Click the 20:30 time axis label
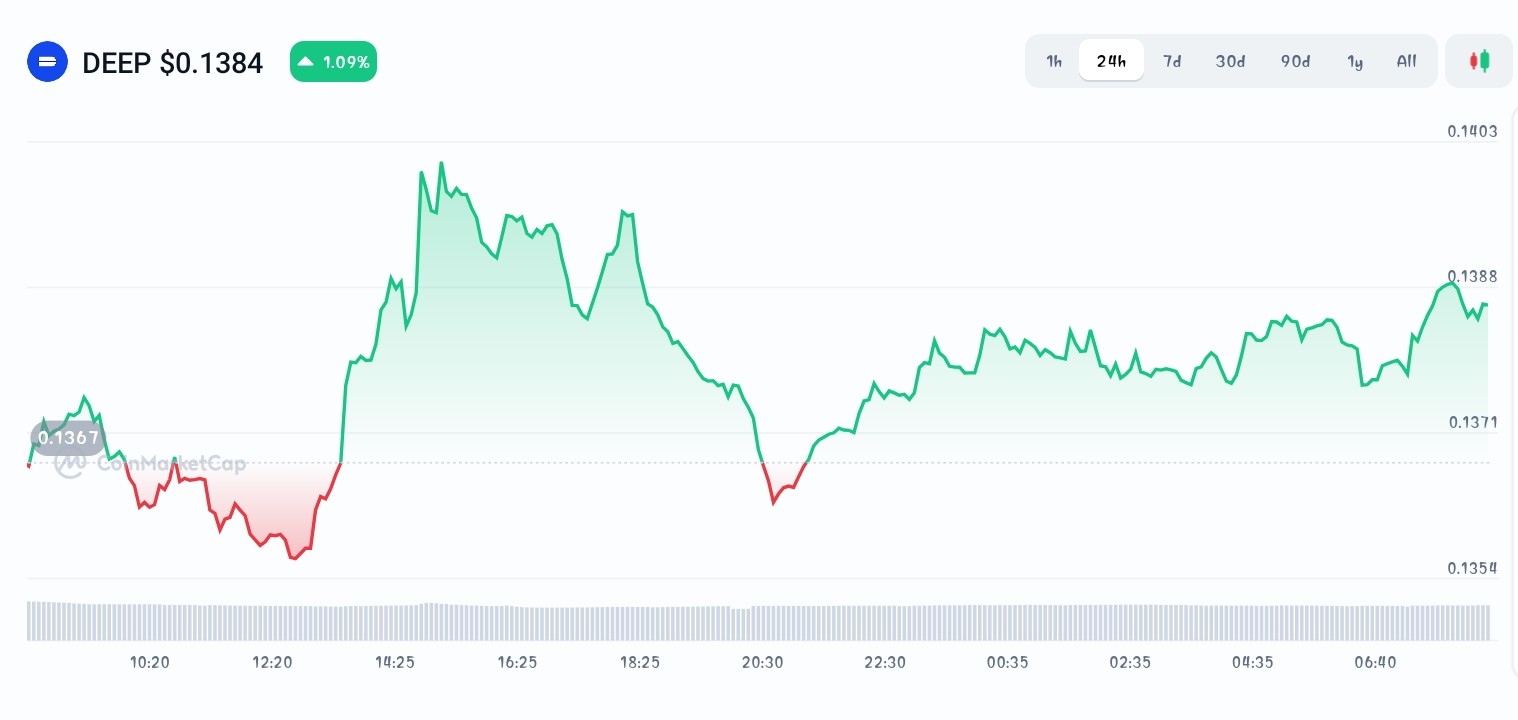Viewport: 1518px width, 720px height. (x=762, y=662)
